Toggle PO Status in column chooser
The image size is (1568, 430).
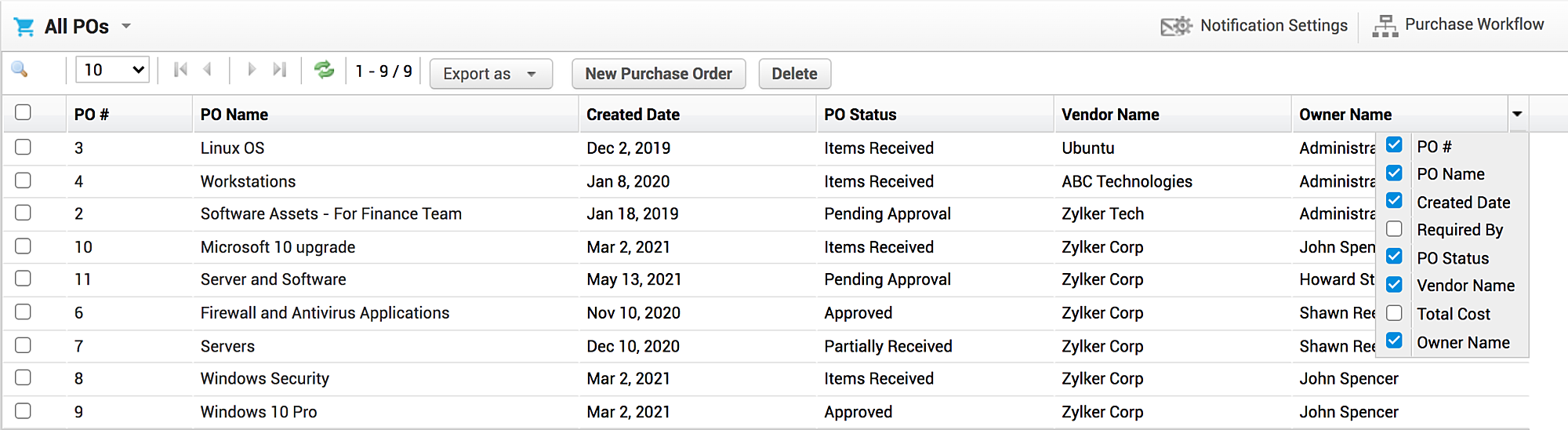point(1394,257)
